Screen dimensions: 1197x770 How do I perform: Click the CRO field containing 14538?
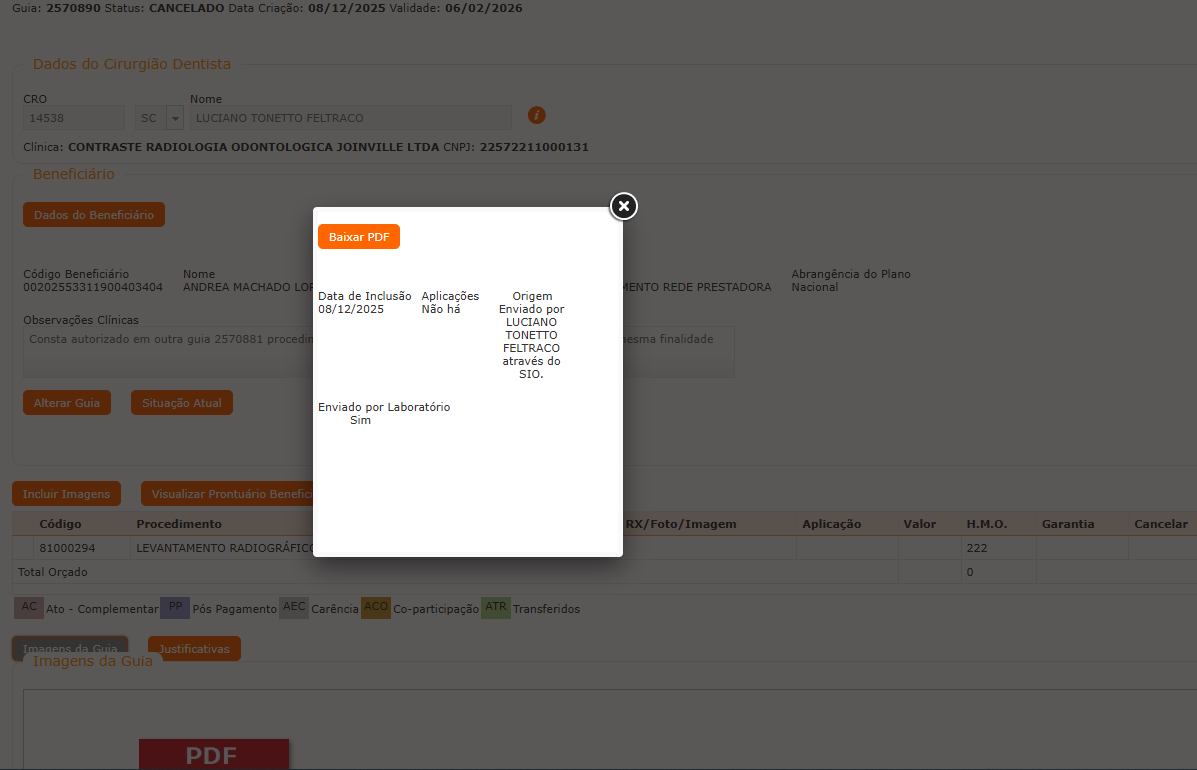click(74, 118)
